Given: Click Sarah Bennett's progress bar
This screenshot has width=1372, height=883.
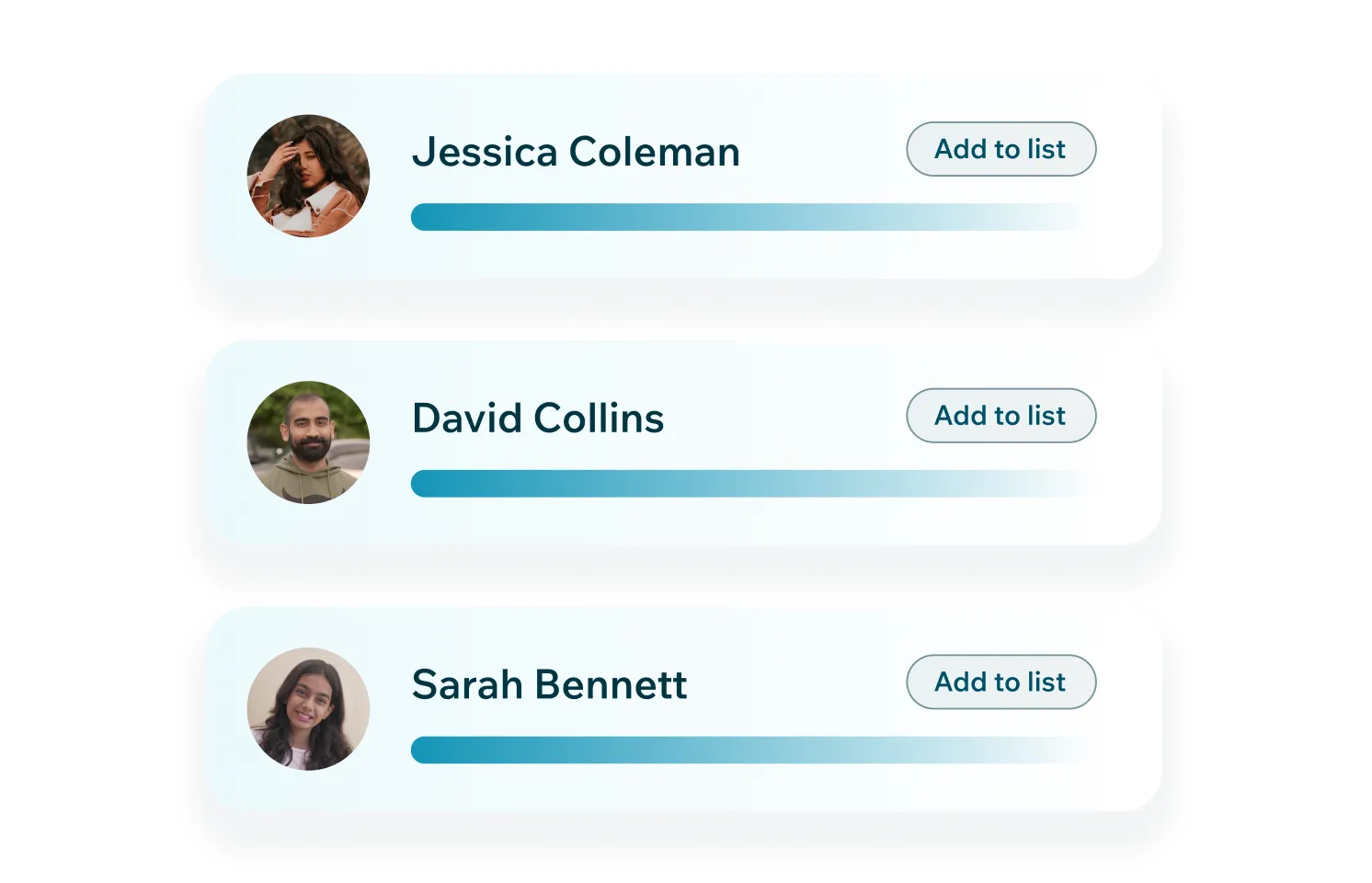Looking at the screenshot, I should click(749, 750).
